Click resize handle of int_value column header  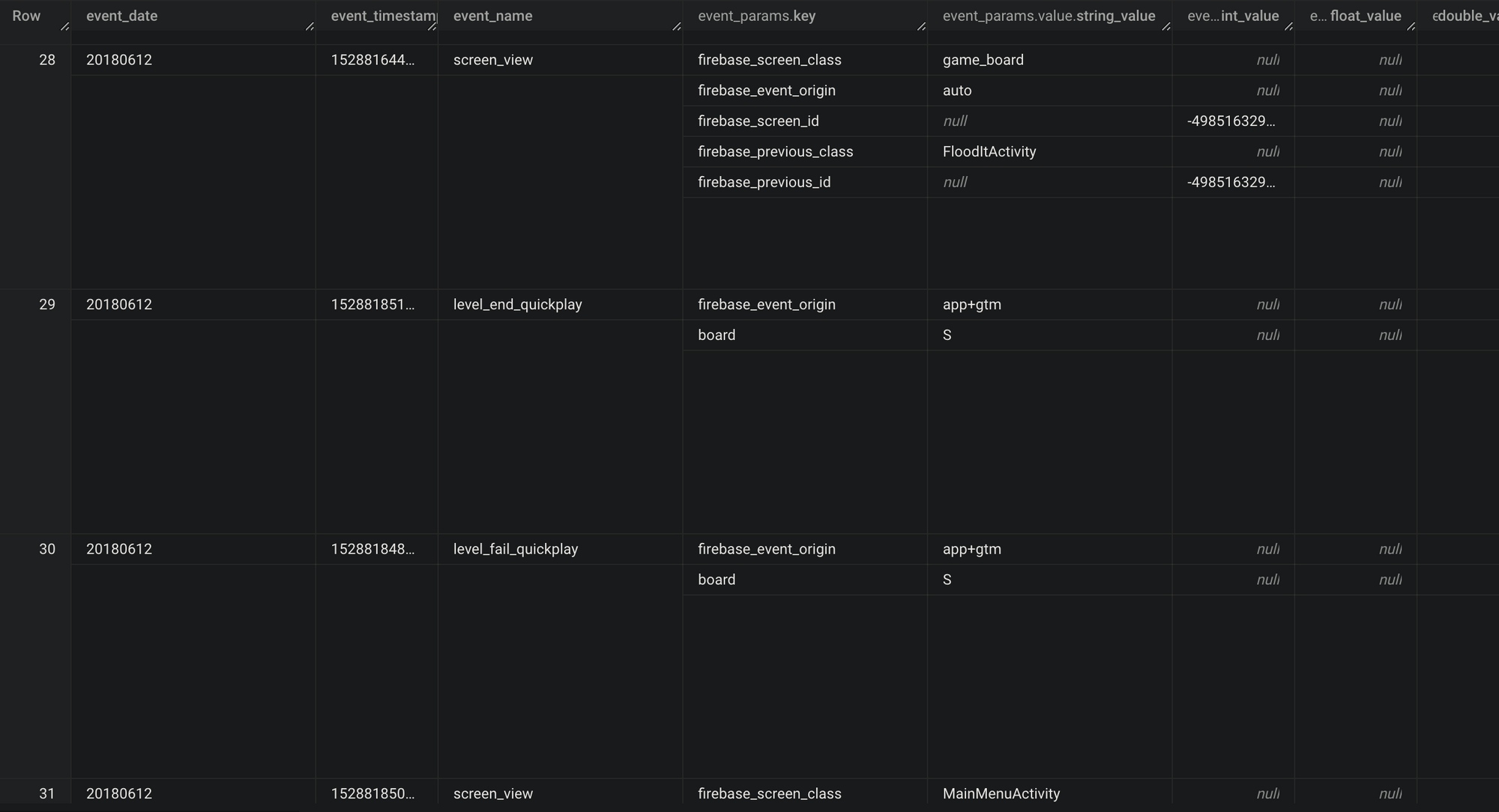point(1288,26)
